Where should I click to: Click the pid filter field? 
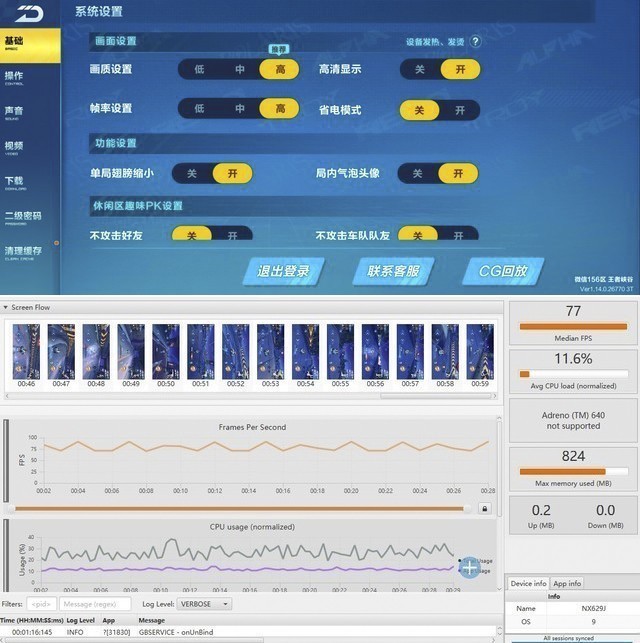[41, 604]
